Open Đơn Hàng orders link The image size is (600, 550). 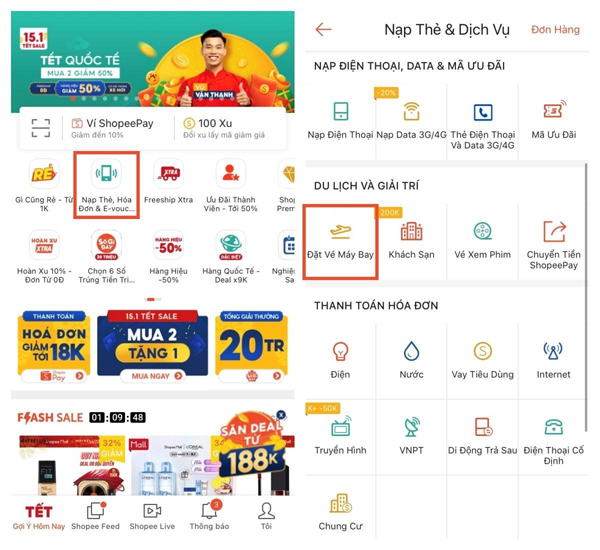(x=555, y=29)
